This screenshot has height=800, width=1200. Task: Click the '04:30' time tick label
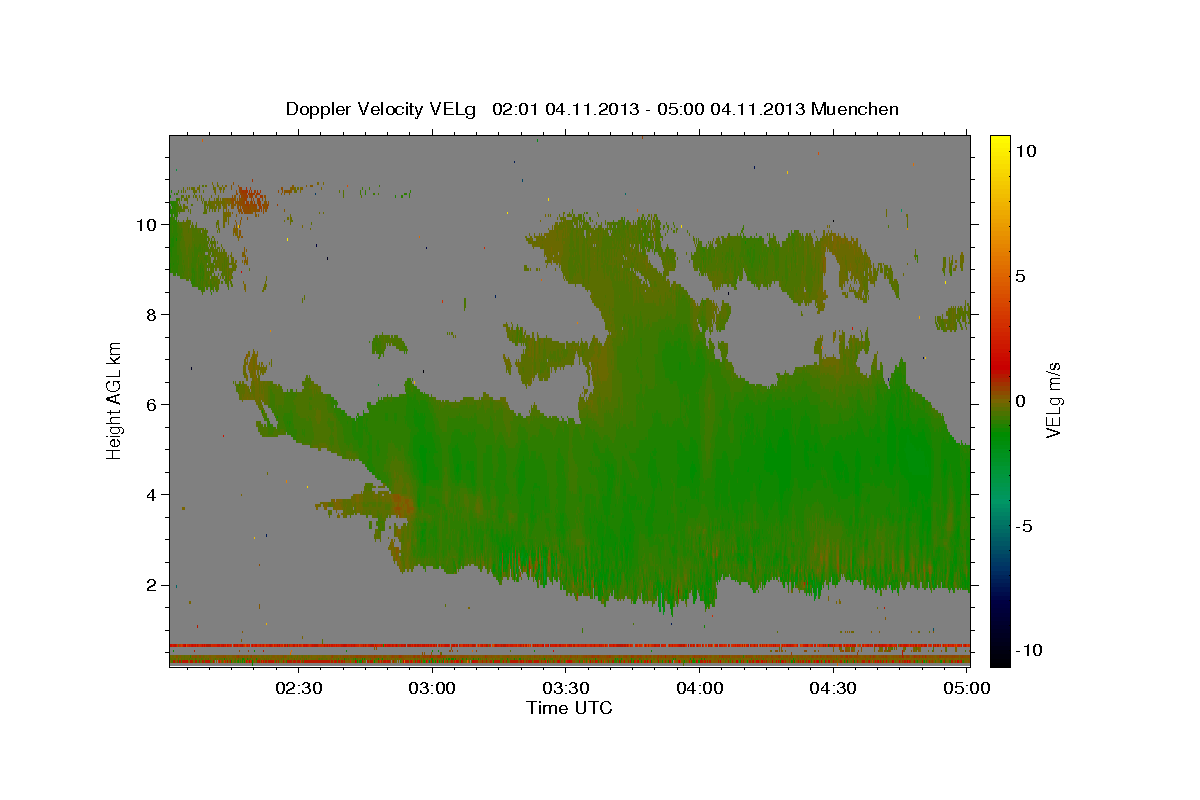pyautogui.click(x=833, y=688)
